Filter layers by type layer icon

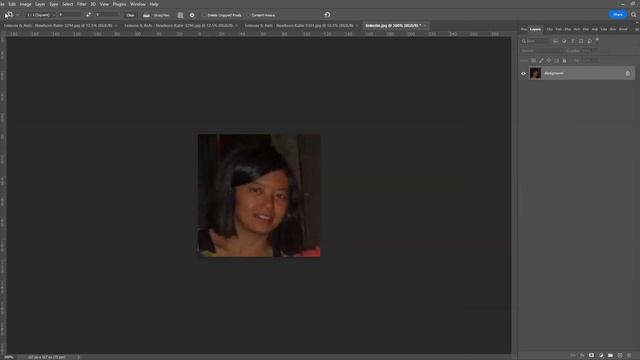coord(572,41)
